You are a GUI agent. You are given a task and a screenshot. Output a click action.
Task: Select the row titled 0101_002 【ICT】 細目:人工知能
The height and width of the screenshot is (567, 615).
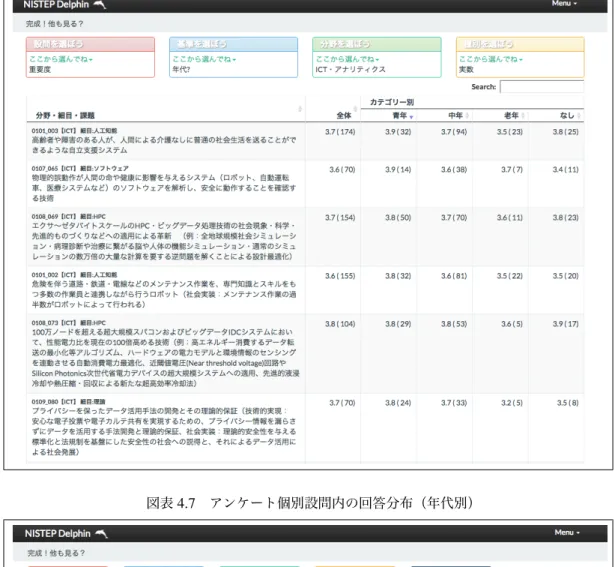pos(305,290)
